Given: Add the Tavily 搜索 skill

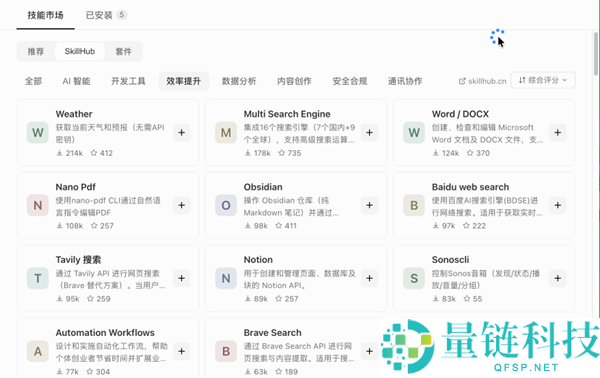Looking at the screenshot, I should [x=181, y=278].
